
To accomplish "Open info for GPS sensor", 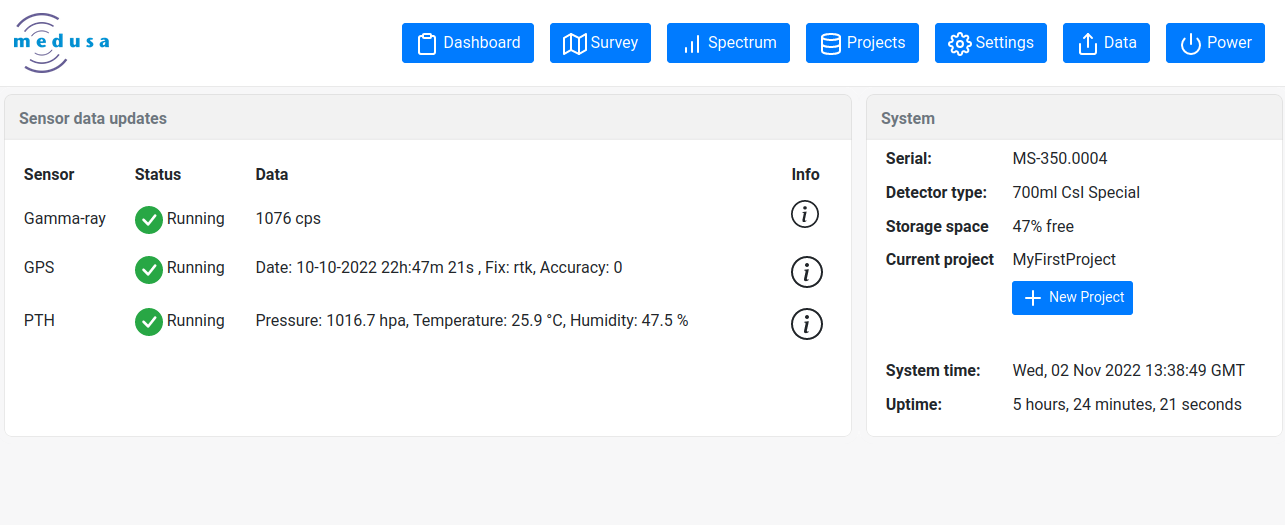I will coord(806,271).
